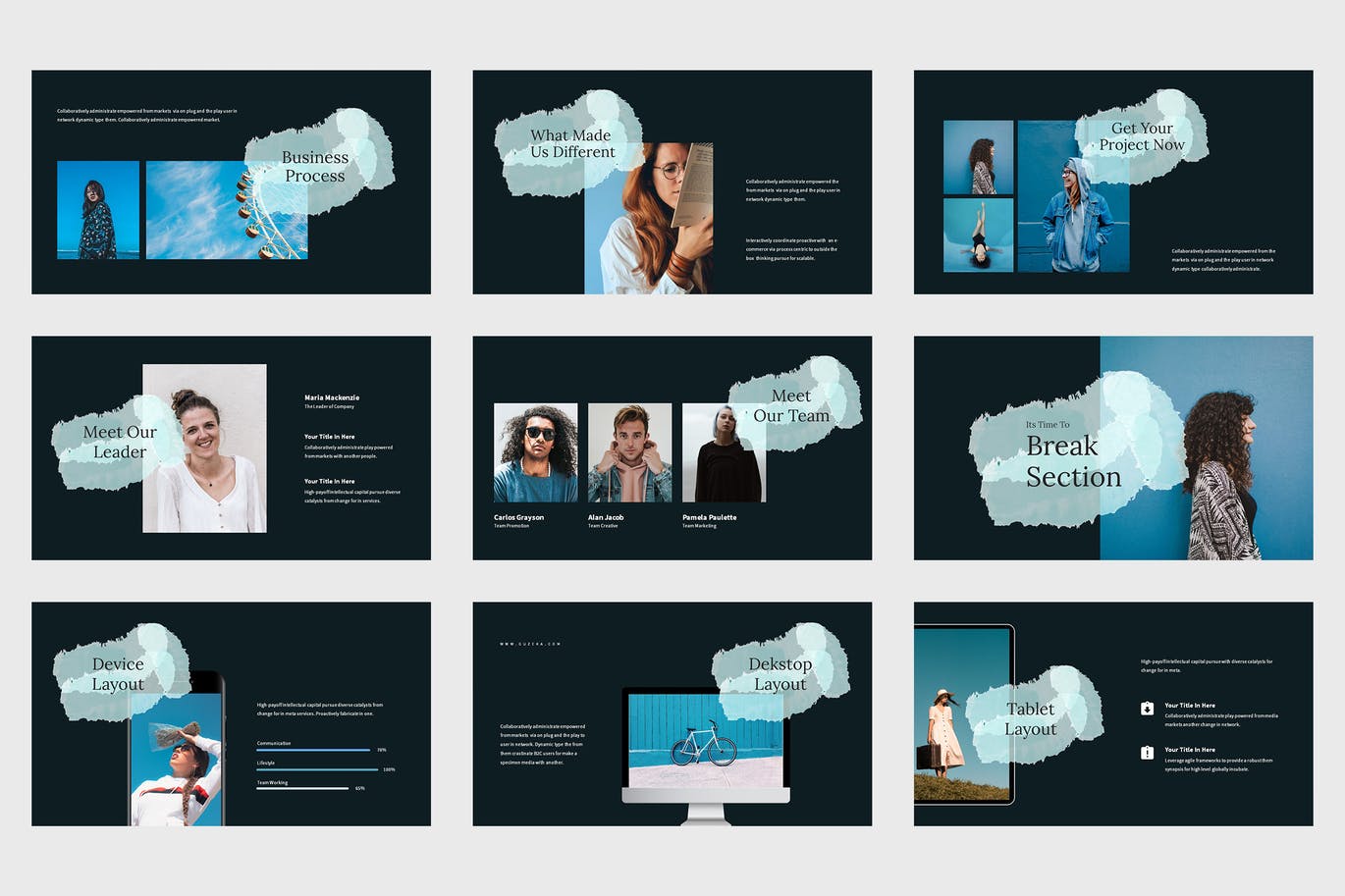The image size is (1345, 896).
Task: Click the warning document icon beside second Tablet title
Action: point(1147,751)
